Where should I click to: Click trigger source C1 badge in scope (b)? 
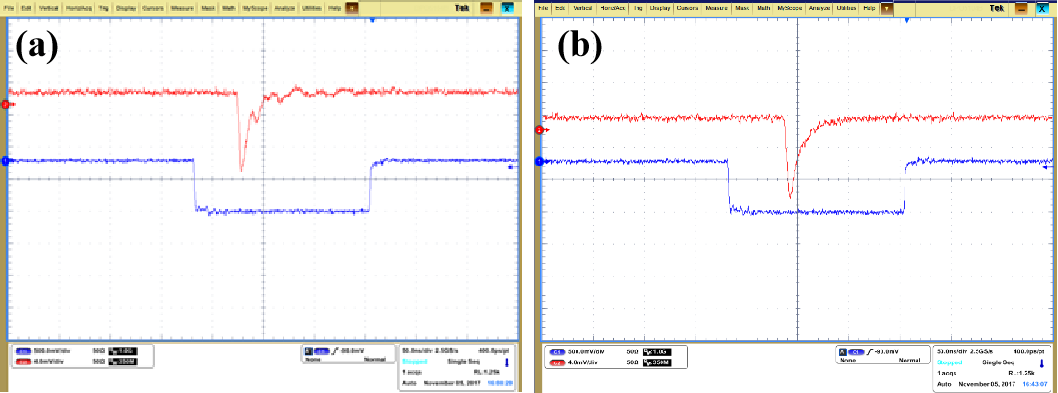[x=856, y=352]
